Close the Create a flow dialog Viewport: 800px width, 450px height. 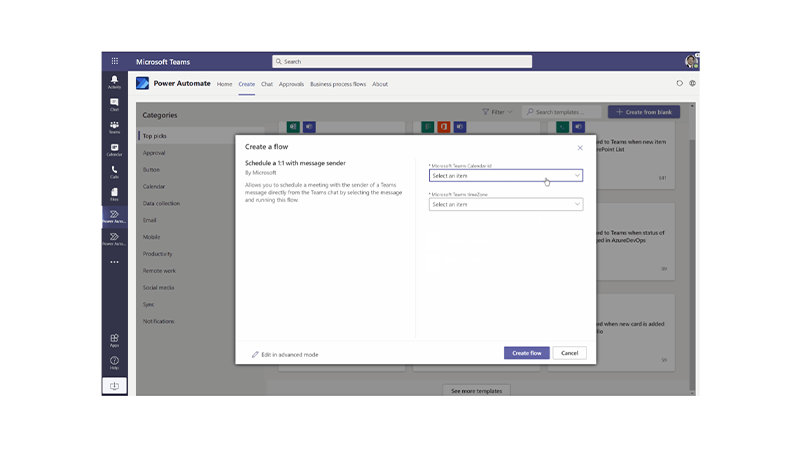[580, 147]
